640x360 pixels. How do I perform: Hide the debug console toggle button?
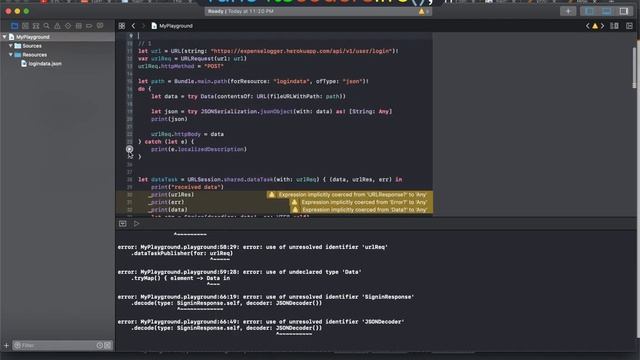122,224
